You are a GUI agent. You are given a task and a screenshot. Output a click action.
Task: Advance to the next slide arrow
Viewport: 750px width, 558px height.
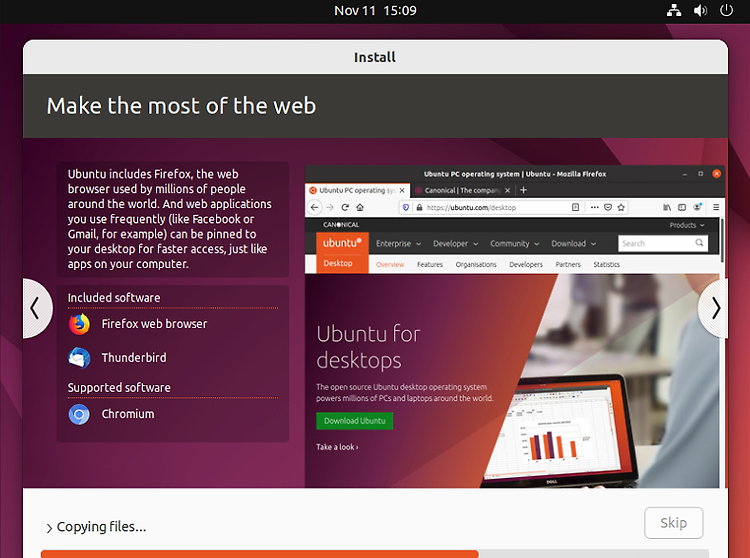[714, 308]
